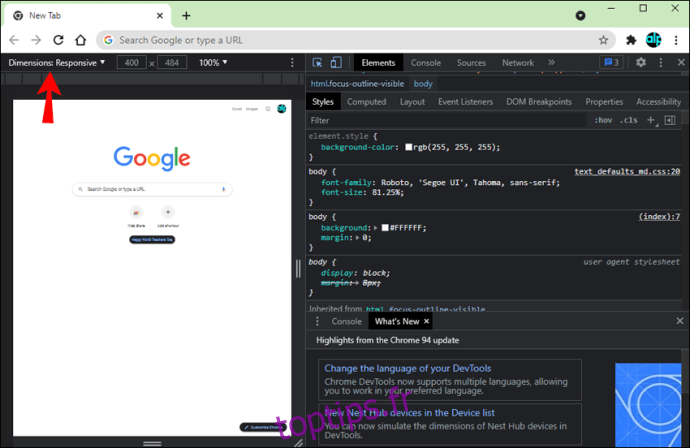Reload the current page
The image size is (690, 448).
click(x=58, y=40)
